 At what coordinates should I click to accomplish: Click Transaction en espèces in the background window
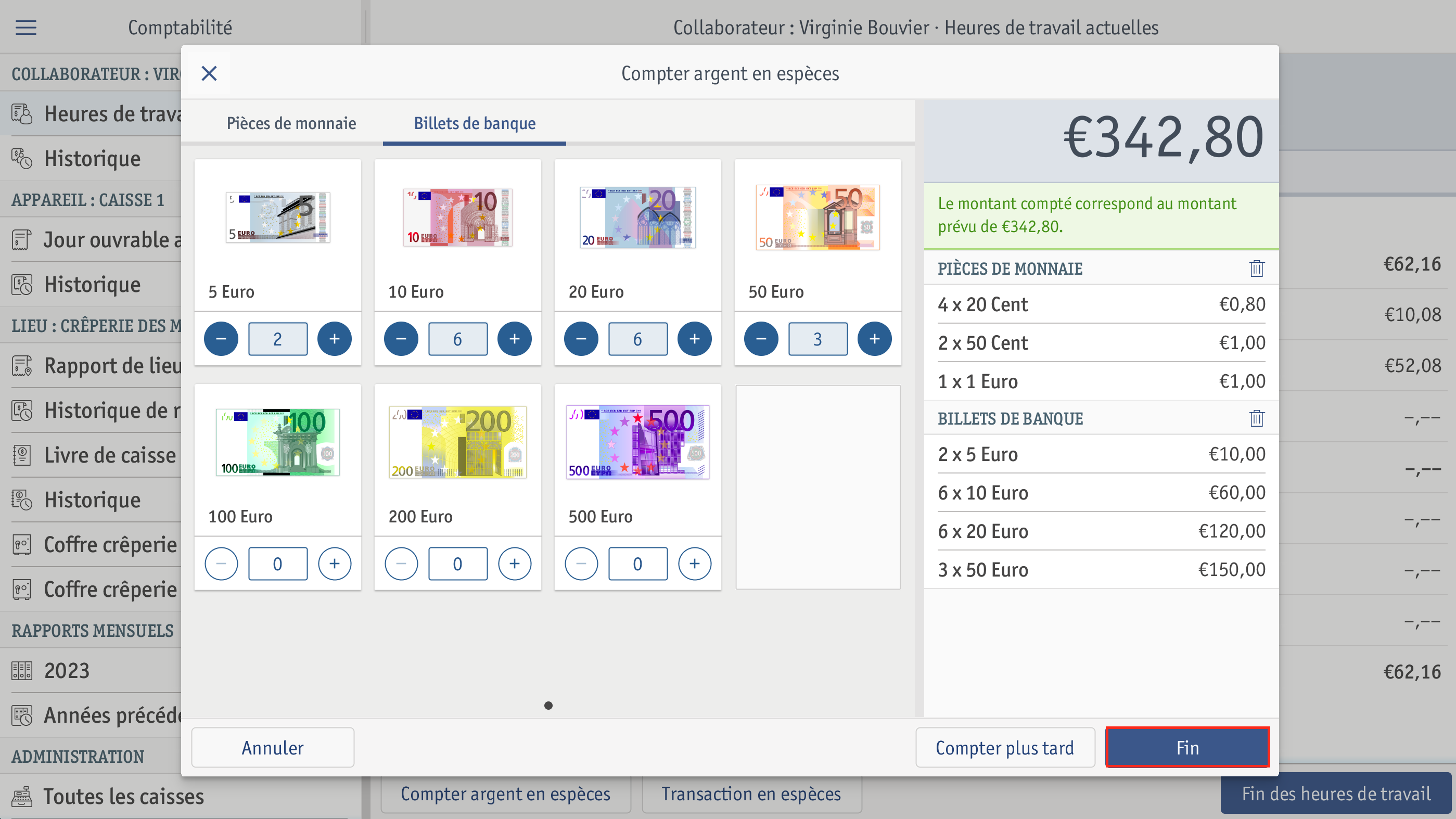coord(752,794)
